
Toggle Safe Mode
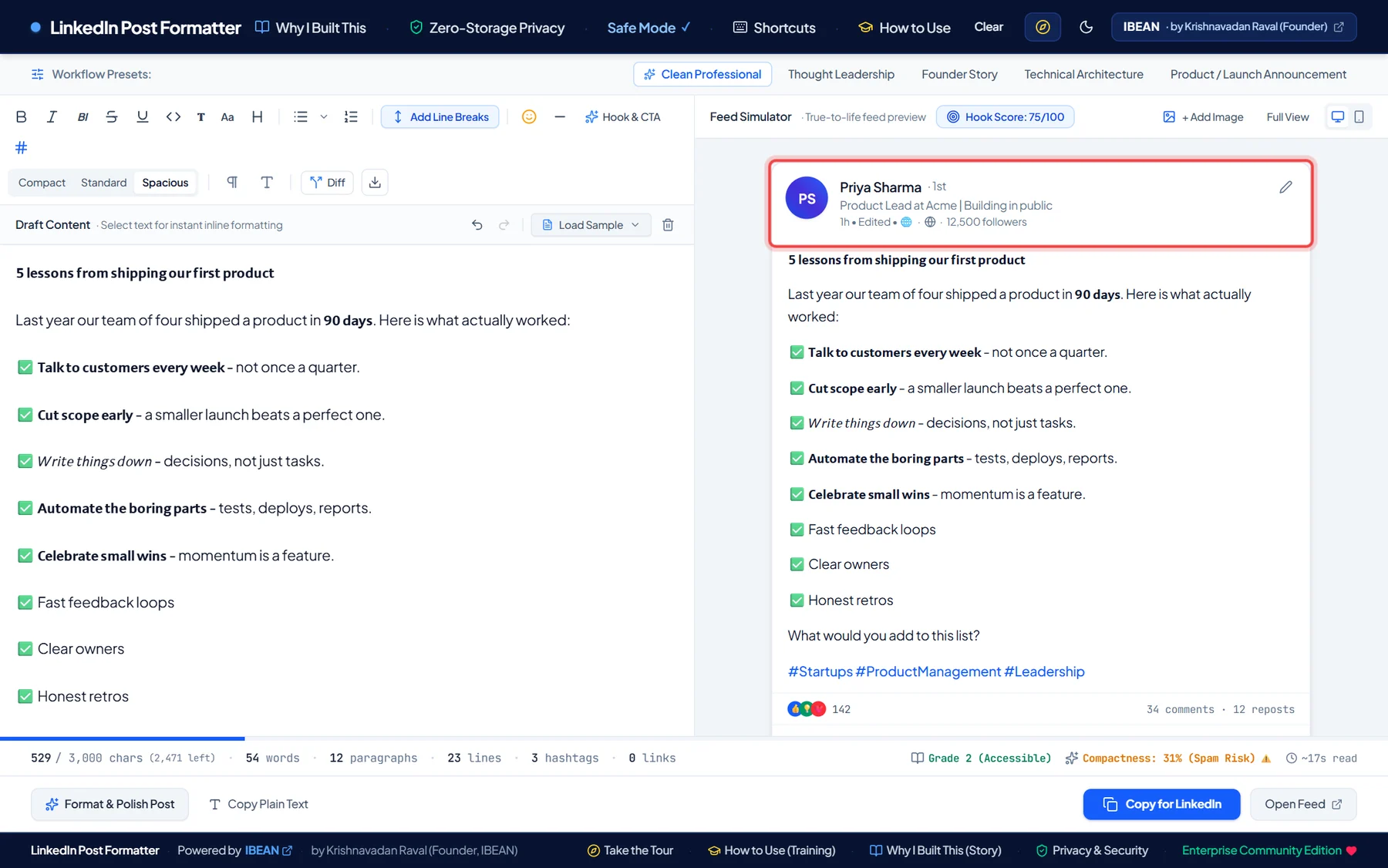click(x=649, y=28)
